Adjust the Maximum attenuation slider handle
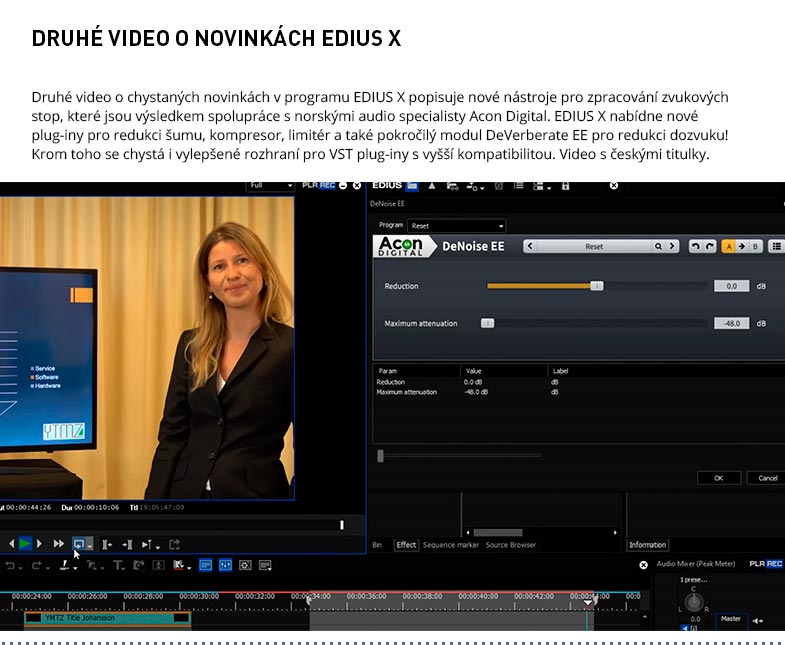Viewport: 785px width, 645px height. click(x=488, y=324)
